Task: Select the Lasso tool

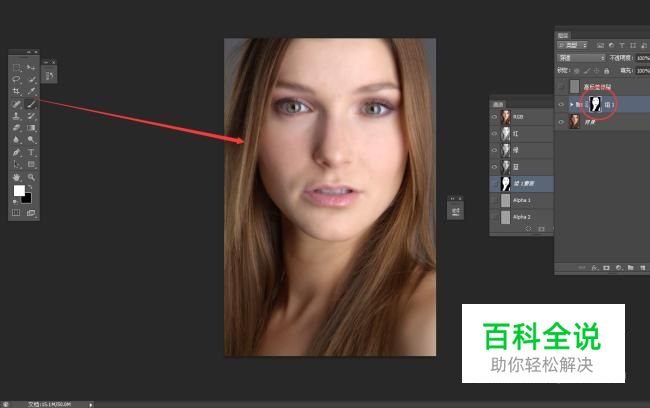Action: [16, 79]
